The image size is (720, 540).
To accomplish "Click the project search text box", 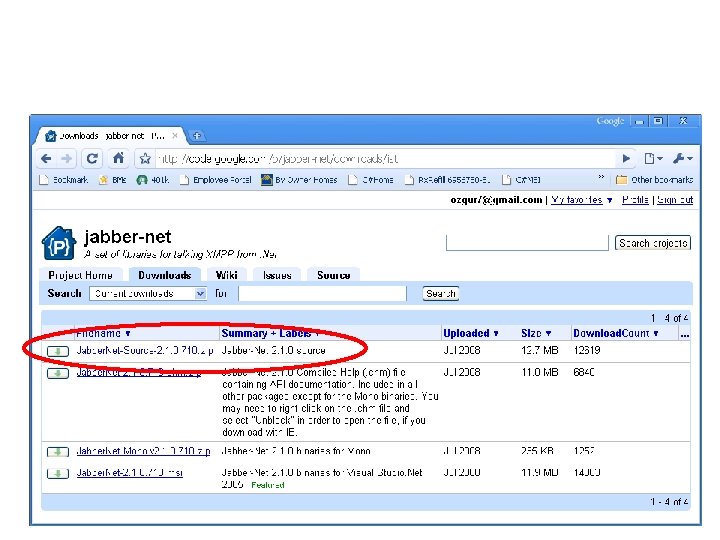I will click(527, 242).
